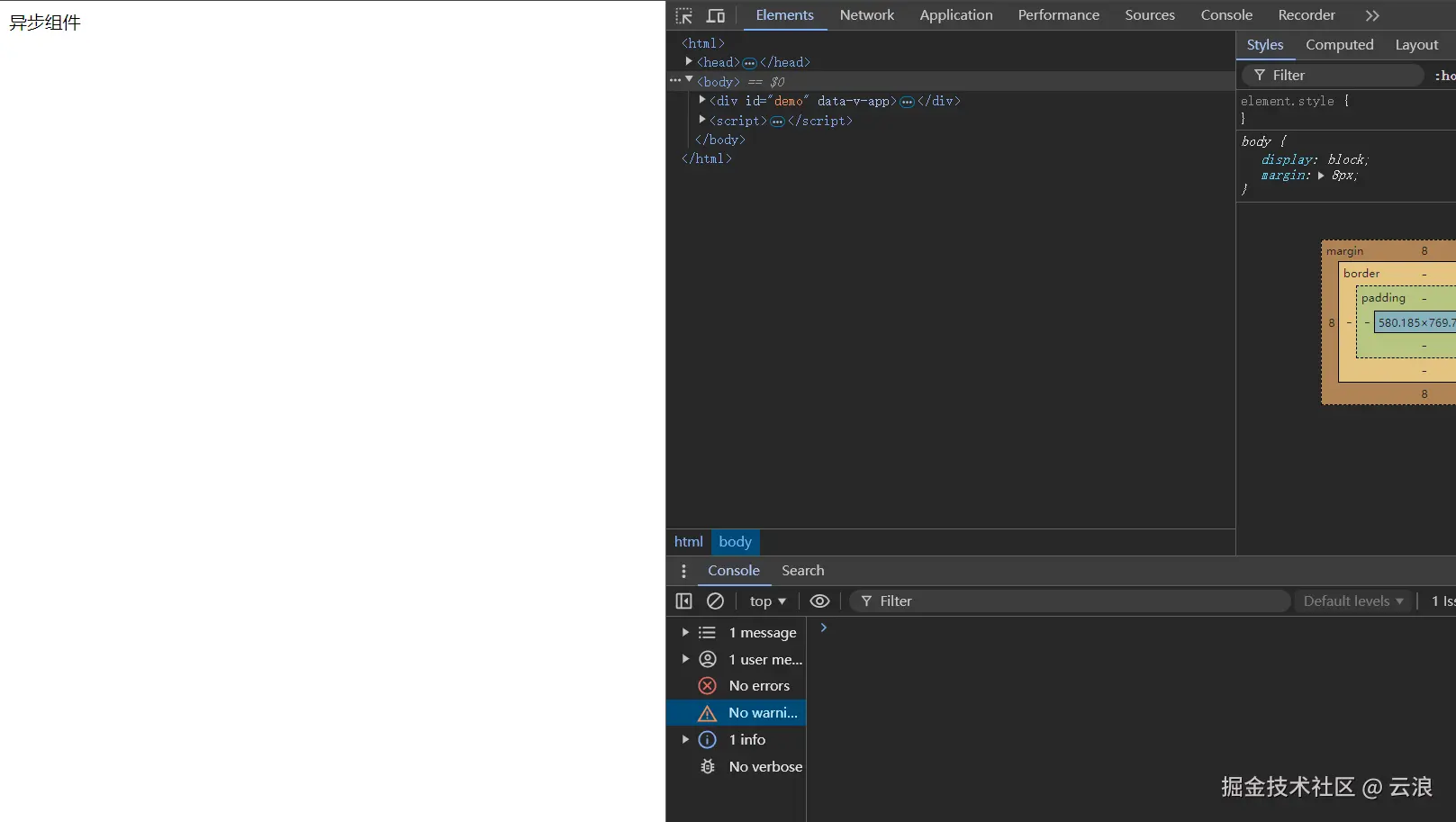Select the closing body tag row
1456x822 pixels.
(720, 140)
